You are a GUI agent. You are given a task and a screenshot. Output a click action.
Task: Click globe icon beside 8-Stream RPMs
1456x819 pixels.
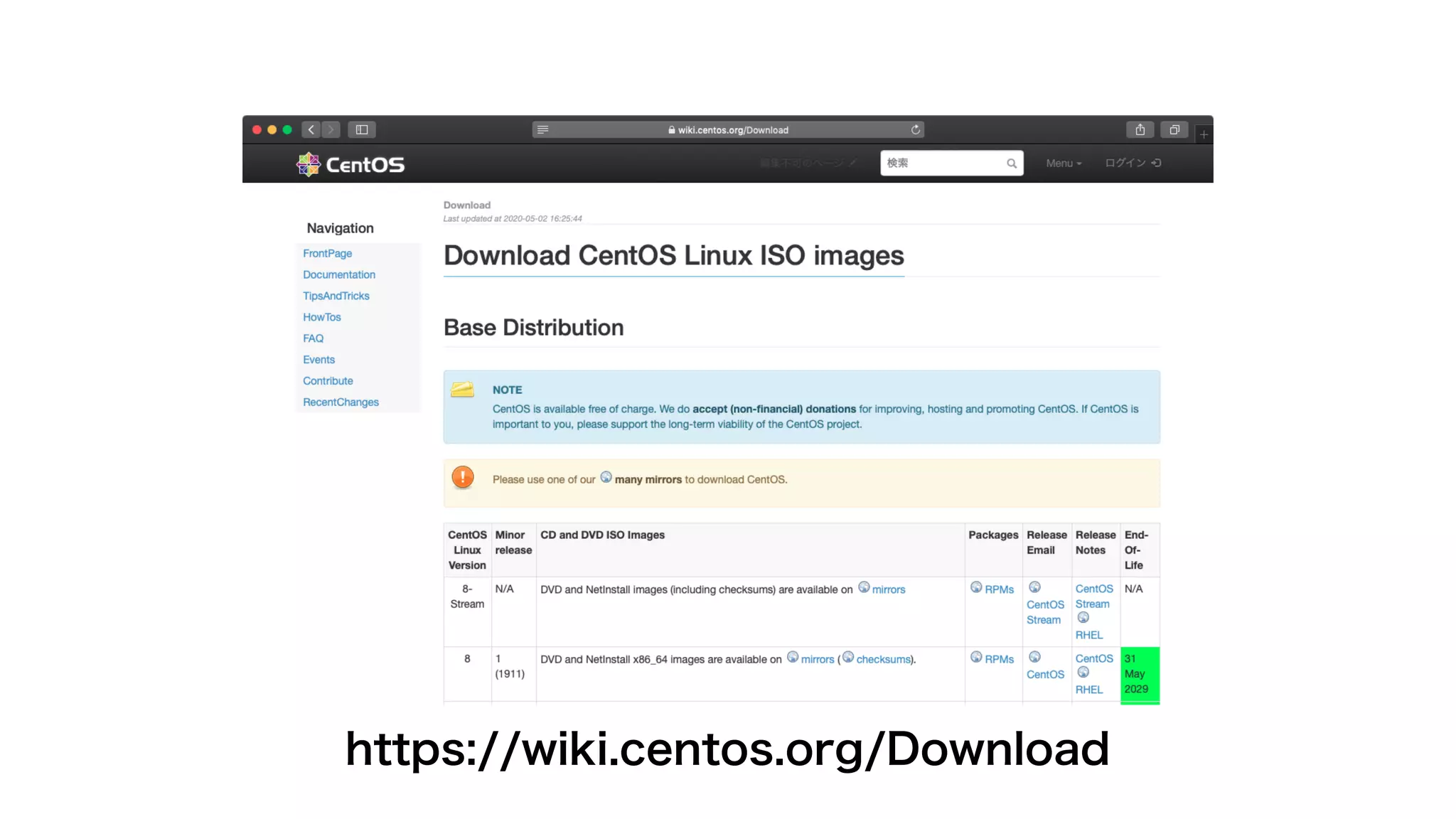click(976, 587)
